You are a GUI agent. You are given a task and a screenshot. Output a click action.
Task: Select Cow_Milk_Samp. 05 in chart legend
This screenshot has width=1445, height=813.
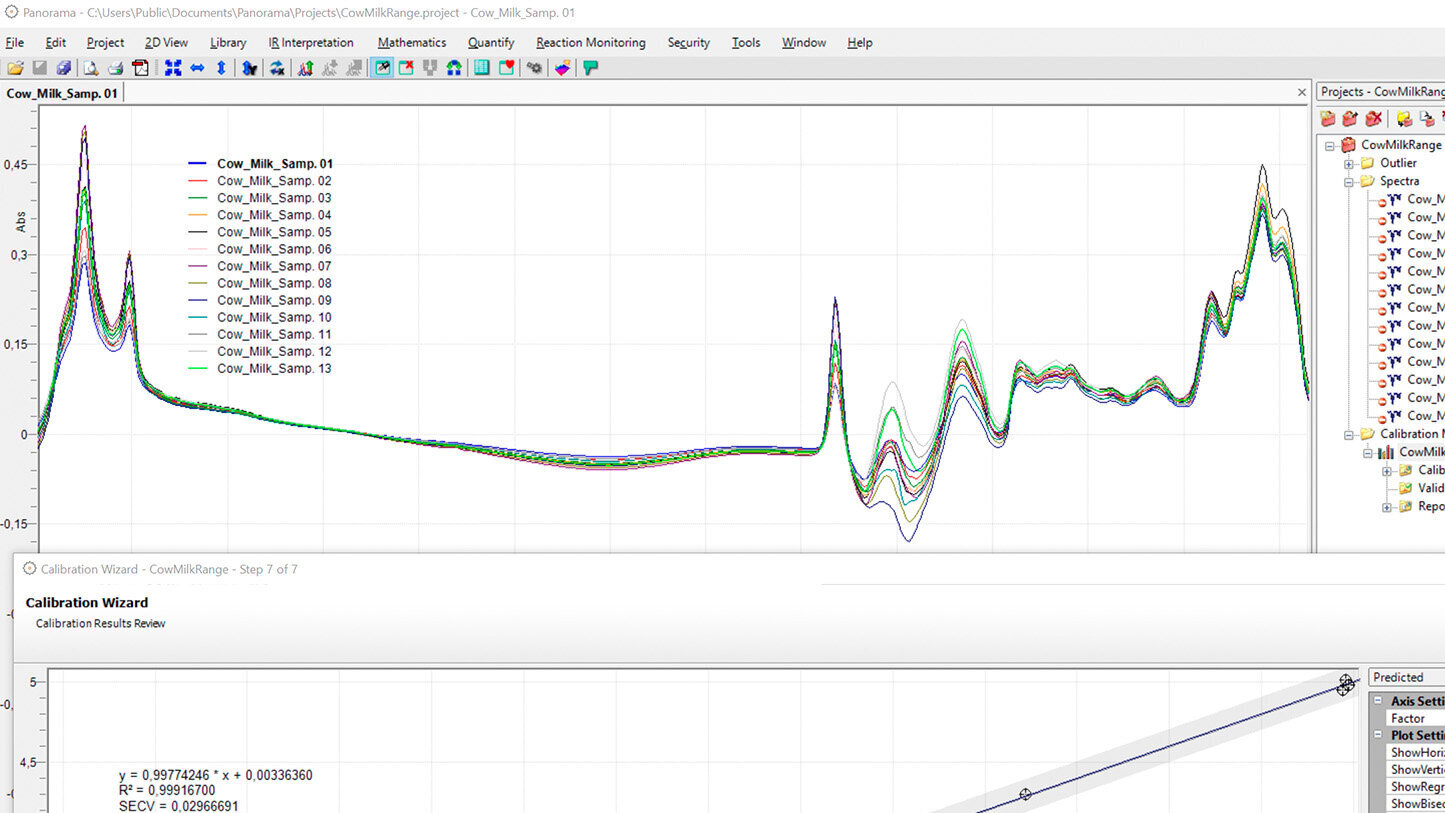pyautogui.click(x=274, y=232)
